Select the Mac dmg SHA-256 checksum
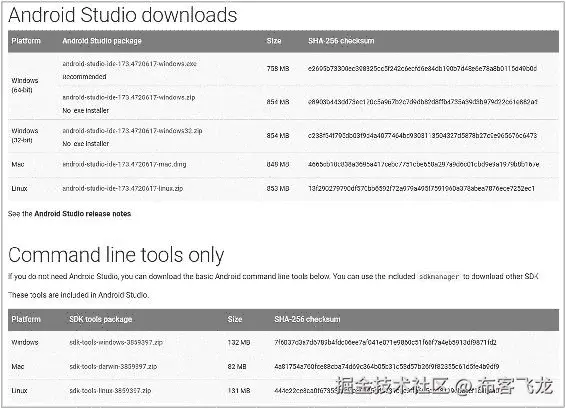Screen dimensions: 566x409 coord(423,164)
